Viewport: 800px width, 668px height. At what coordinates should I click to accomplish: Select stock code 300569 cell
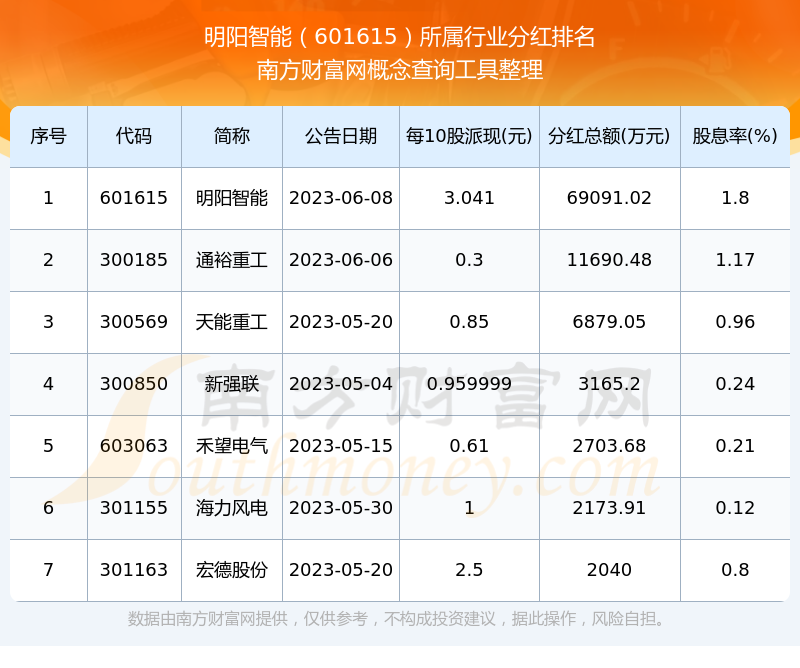[134, 322]
